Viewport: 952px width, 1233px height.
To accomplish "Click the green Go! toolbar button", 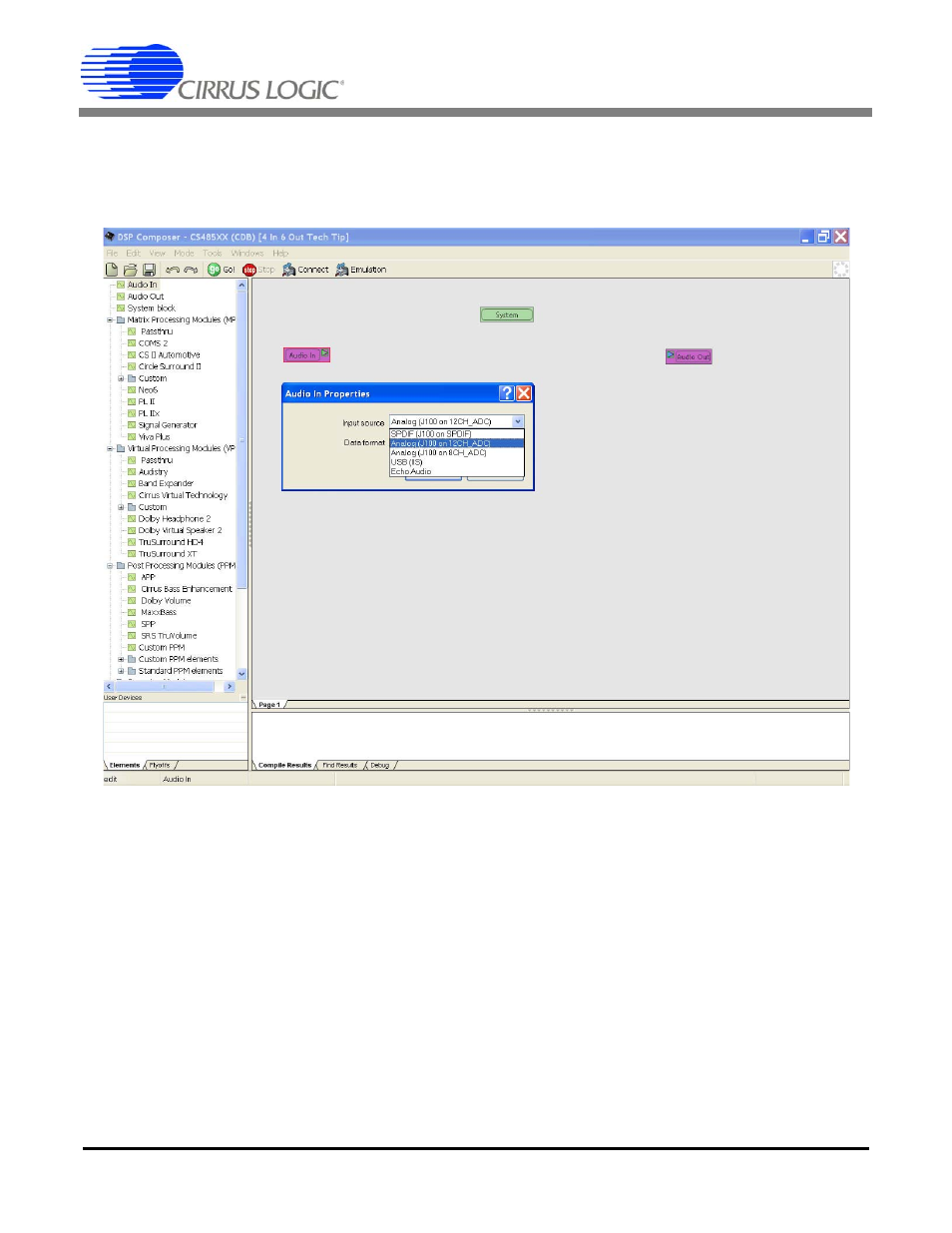I will pos(222,270).
